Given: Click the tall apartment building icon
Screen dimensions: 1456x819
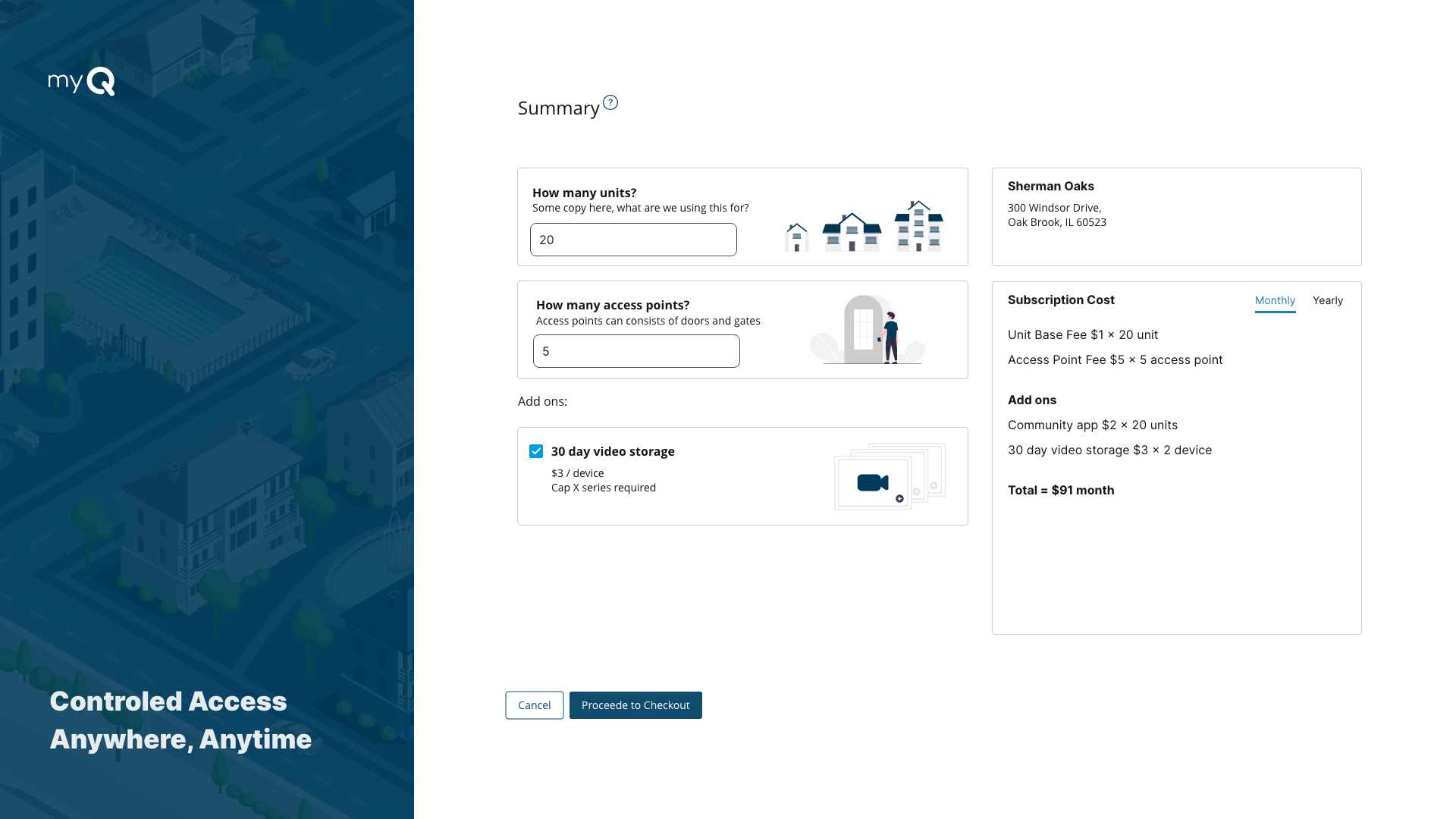Looking at the screenshot, I should click(918, 226).
